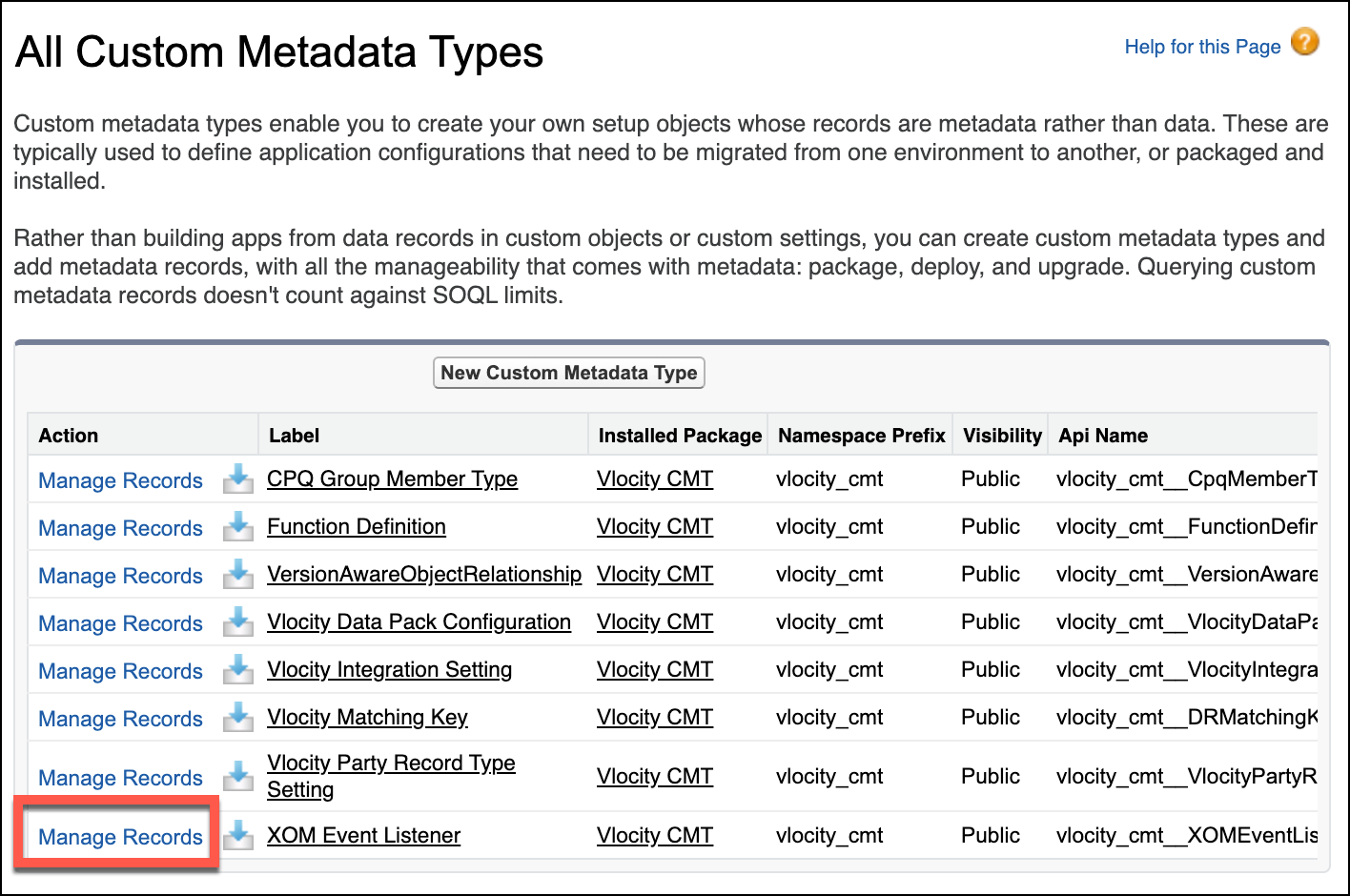Click Public visibility in Function Definition row
This screenshot has width=1350, height=896.
[x=991, y=526]
